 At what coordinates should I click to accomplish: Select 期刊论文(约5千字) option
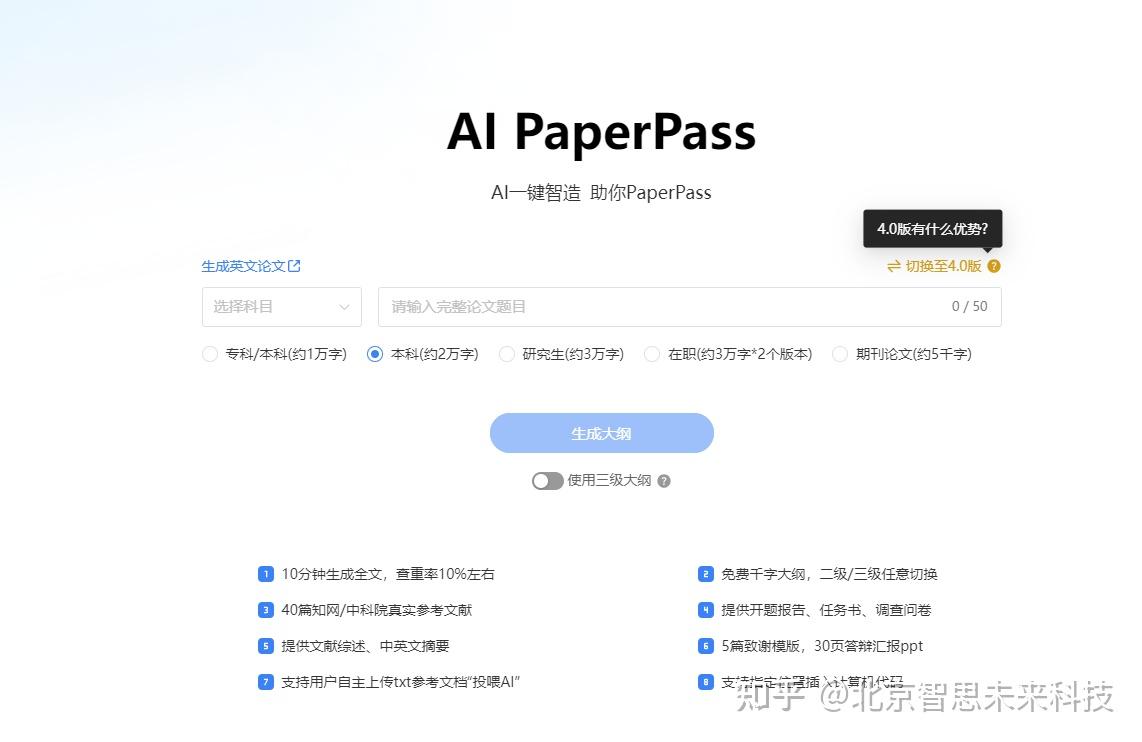[x=840, y=354]
